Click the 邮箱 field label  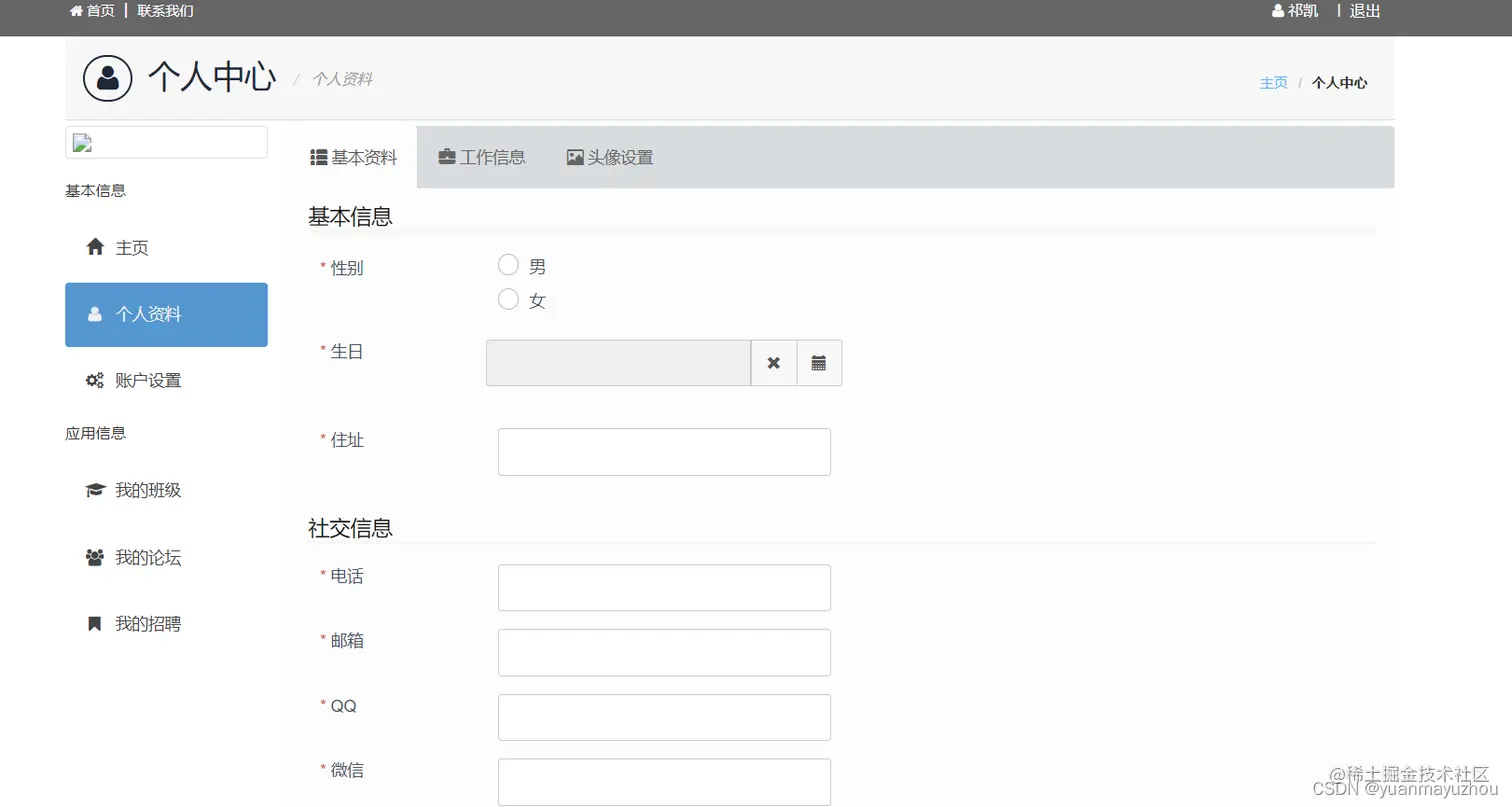tap(347, 641)
